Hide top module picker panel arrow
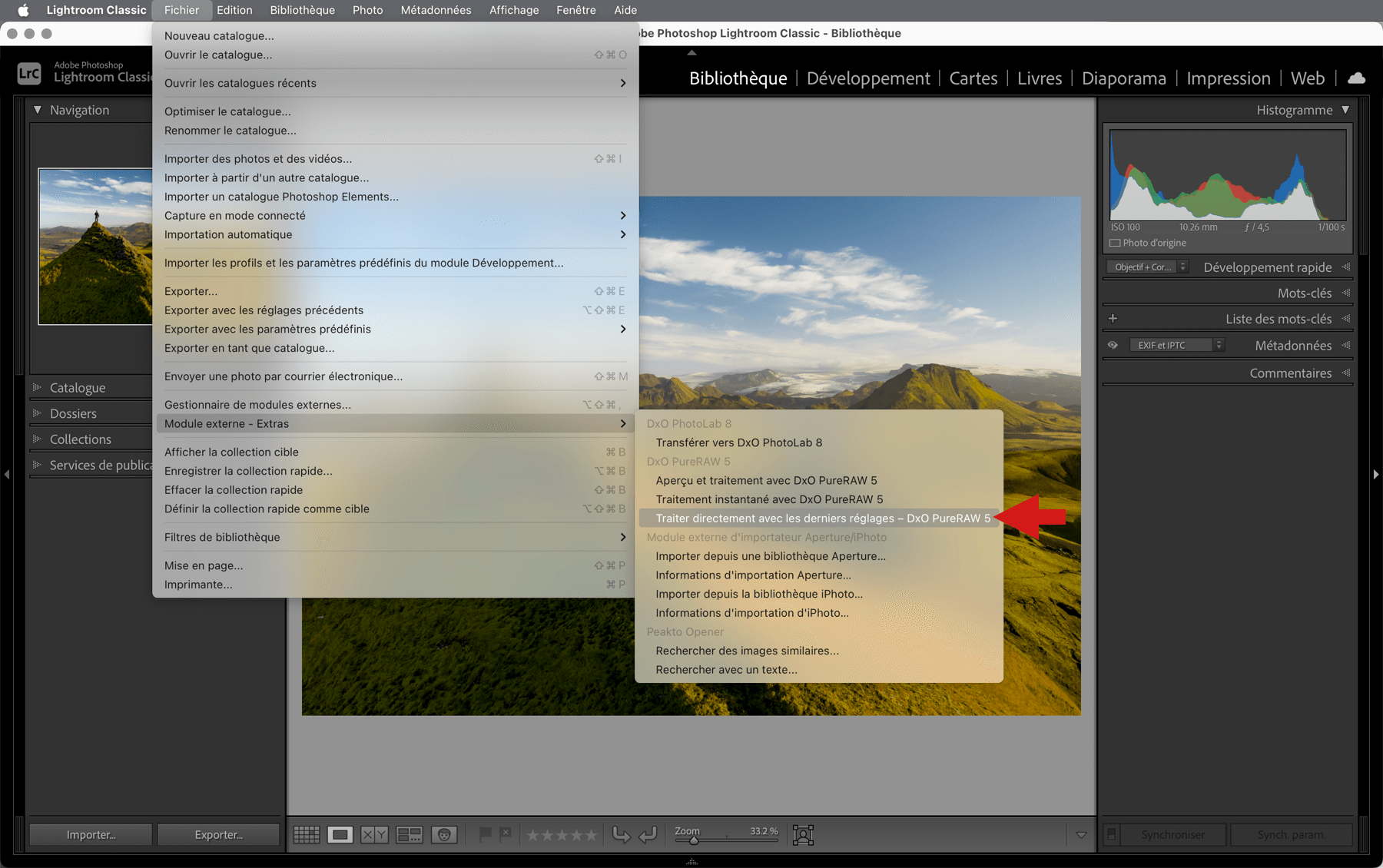The height and width of the screenshot is (868, 1383). pyautogui.click(x=691, y=52)
